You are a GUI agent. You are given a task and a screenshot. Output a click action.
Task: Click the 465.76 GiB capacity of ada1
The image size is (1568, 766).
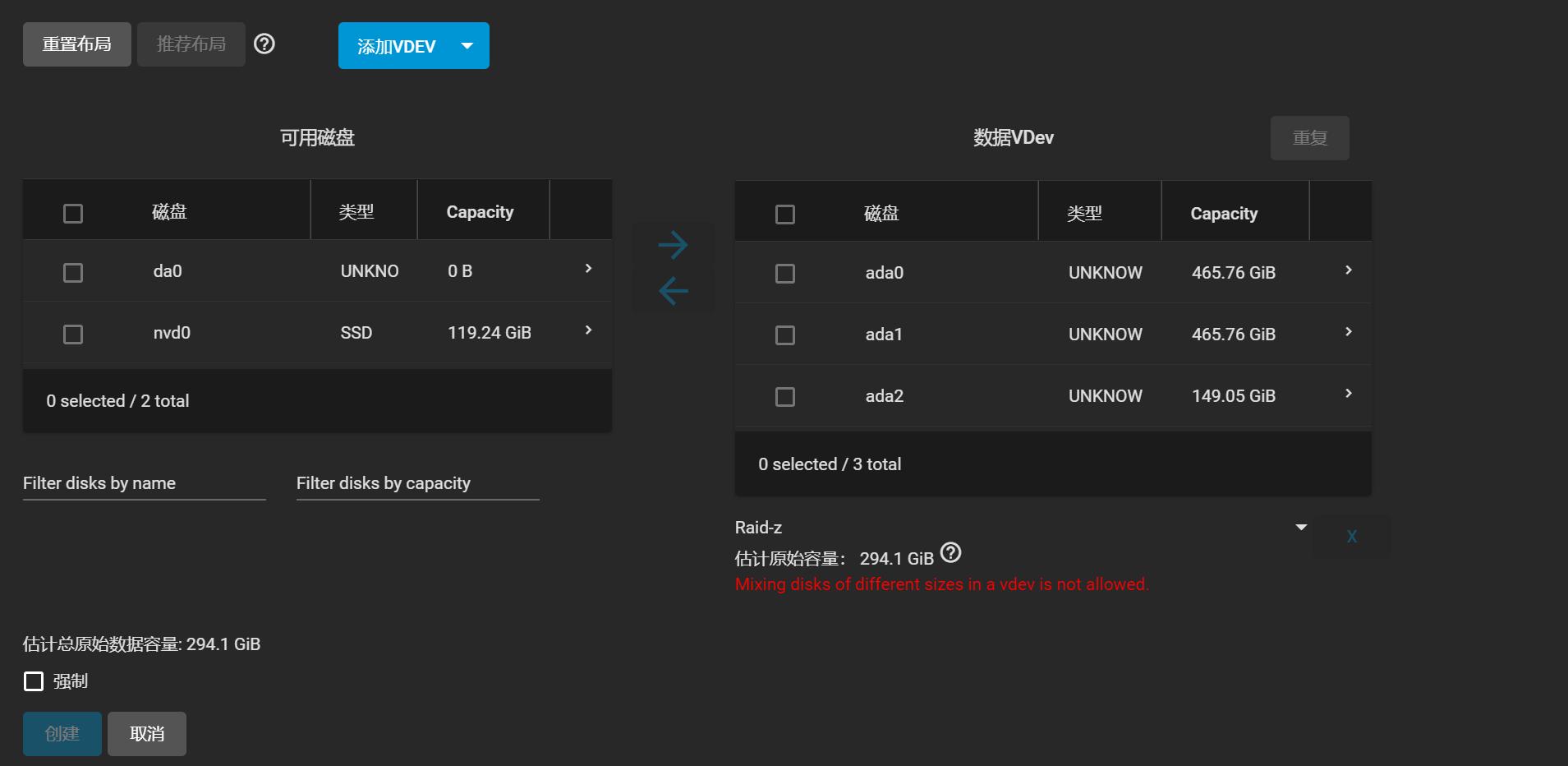pyautogui.click(x=1234, y=335)
